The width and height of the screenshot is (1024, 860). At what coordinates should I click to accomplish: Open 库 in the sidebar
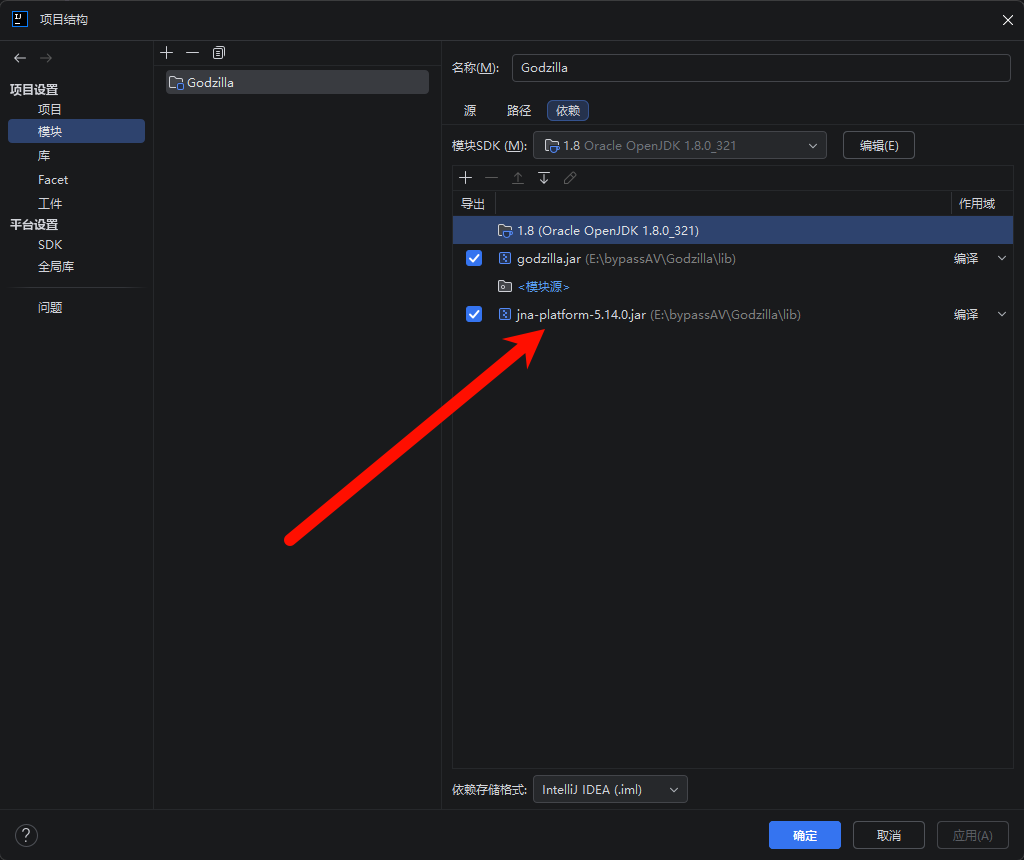click(x=44, y=155)
